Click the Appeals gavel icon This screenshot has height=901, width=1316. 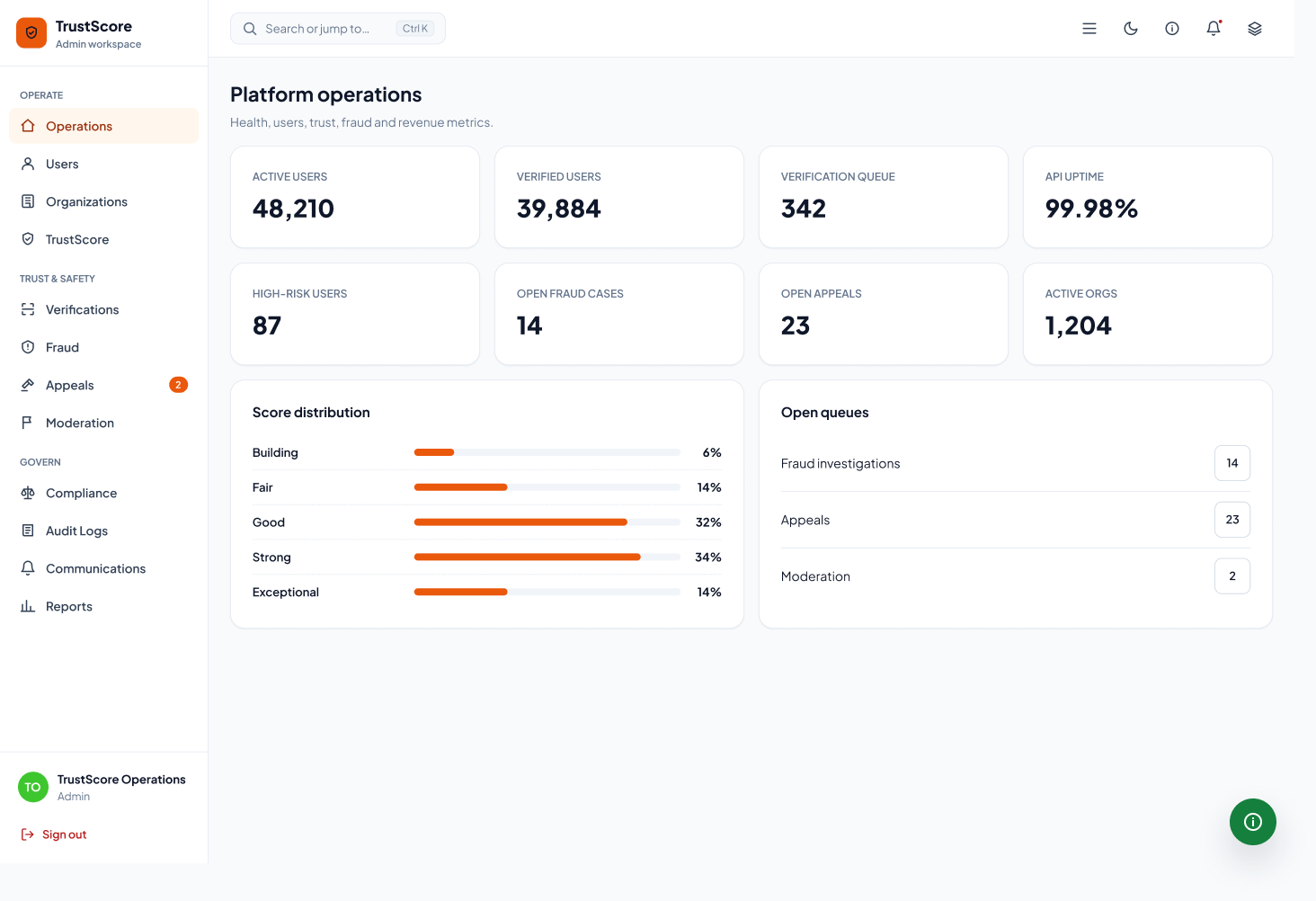click(x=28, y=385)
